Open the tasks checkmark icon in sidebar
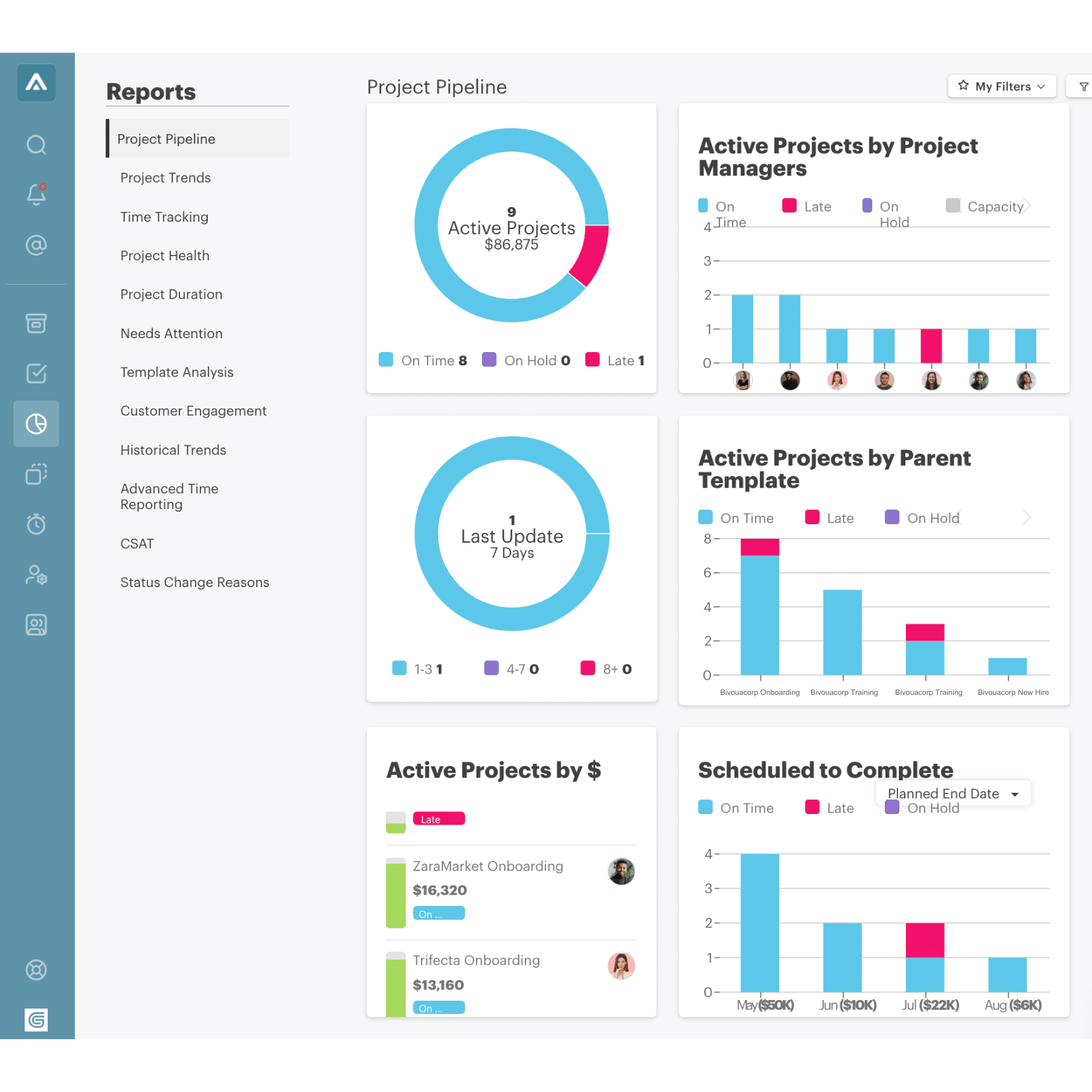 point(36,373)
